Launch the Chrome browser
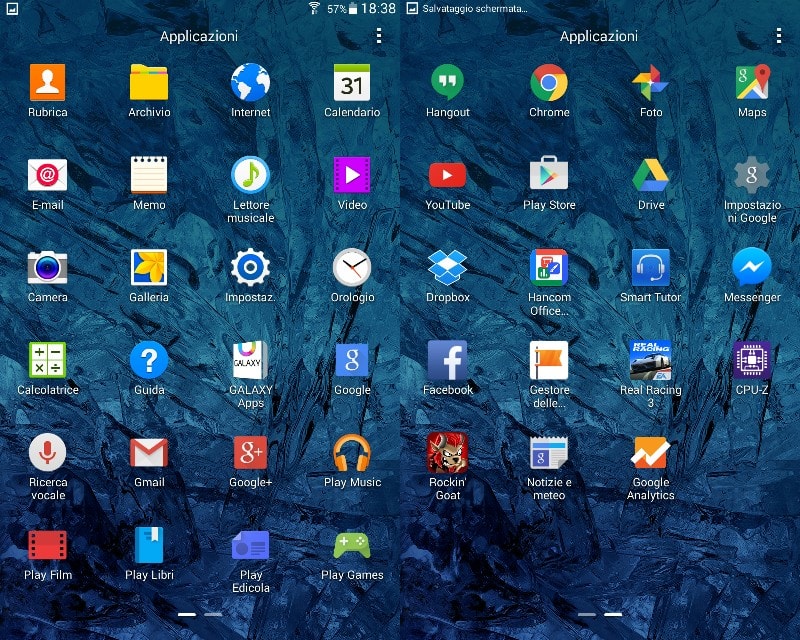This screenshot has width=800, height=640. coord(548,83)
